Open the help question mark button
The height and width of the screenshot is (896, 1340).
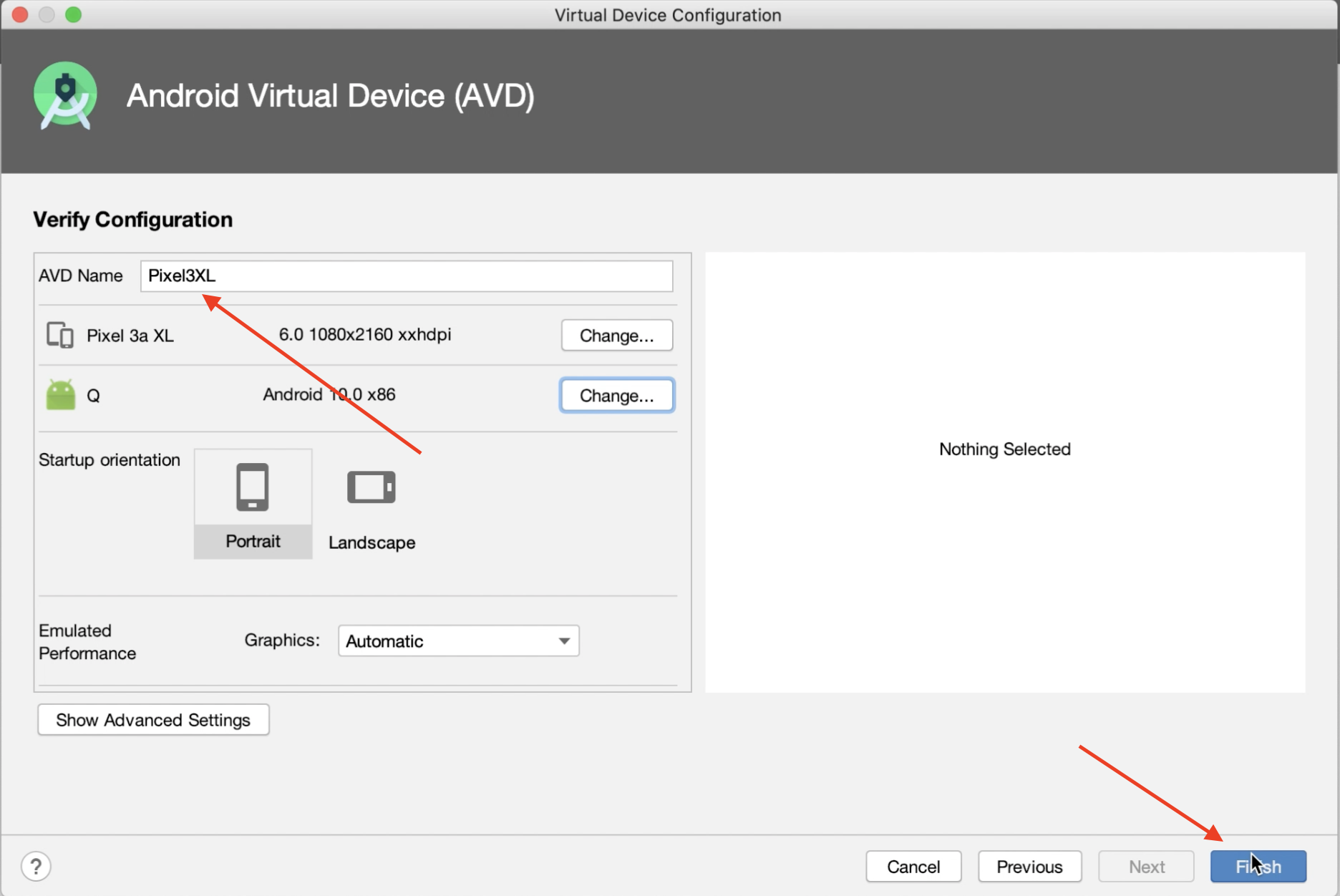click(36, 867)
